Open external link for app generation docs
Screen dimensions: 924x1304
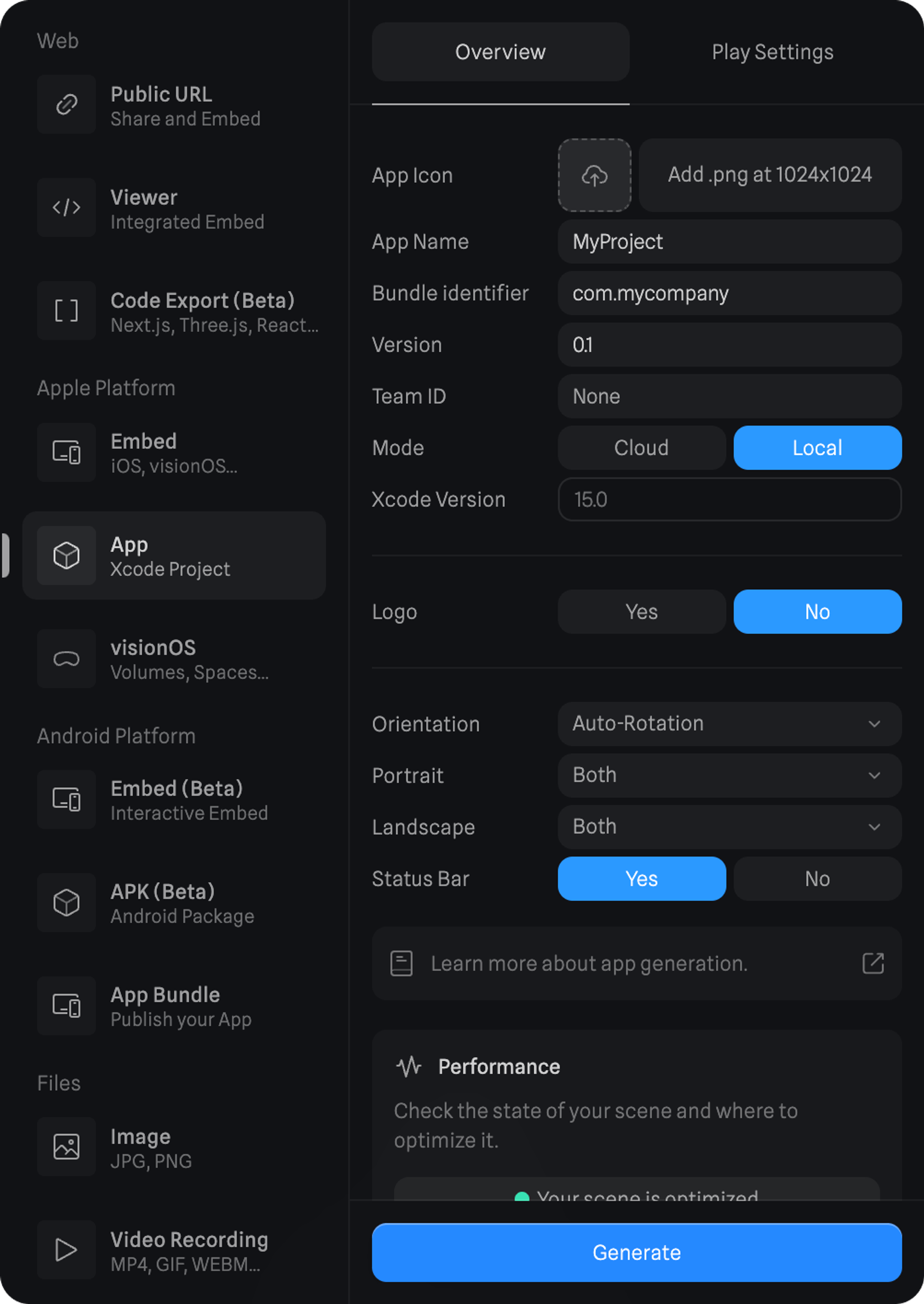872,964
